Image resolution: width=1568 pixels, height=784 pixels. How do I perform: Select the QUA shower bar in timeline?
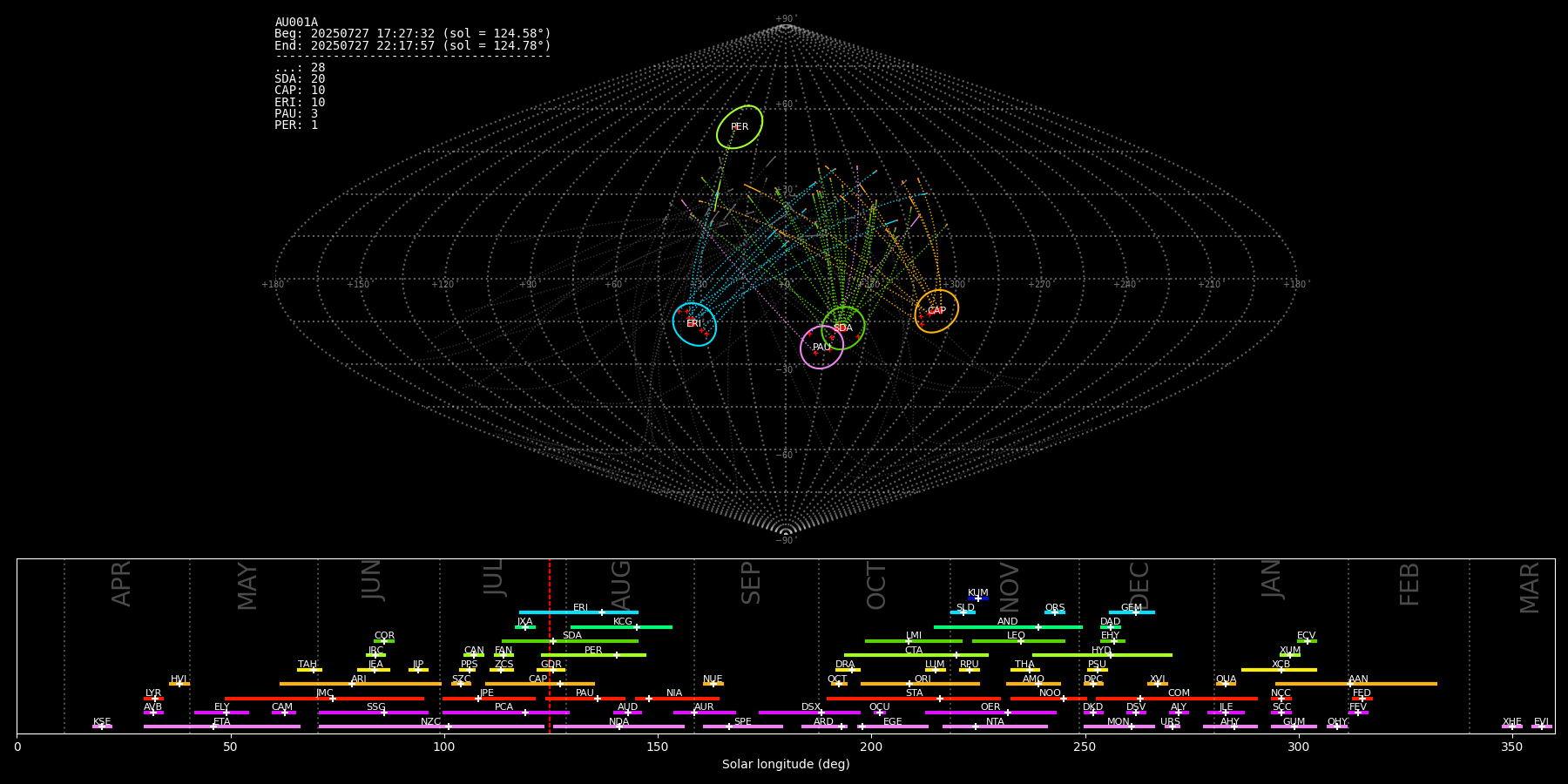coord(1226,684)
